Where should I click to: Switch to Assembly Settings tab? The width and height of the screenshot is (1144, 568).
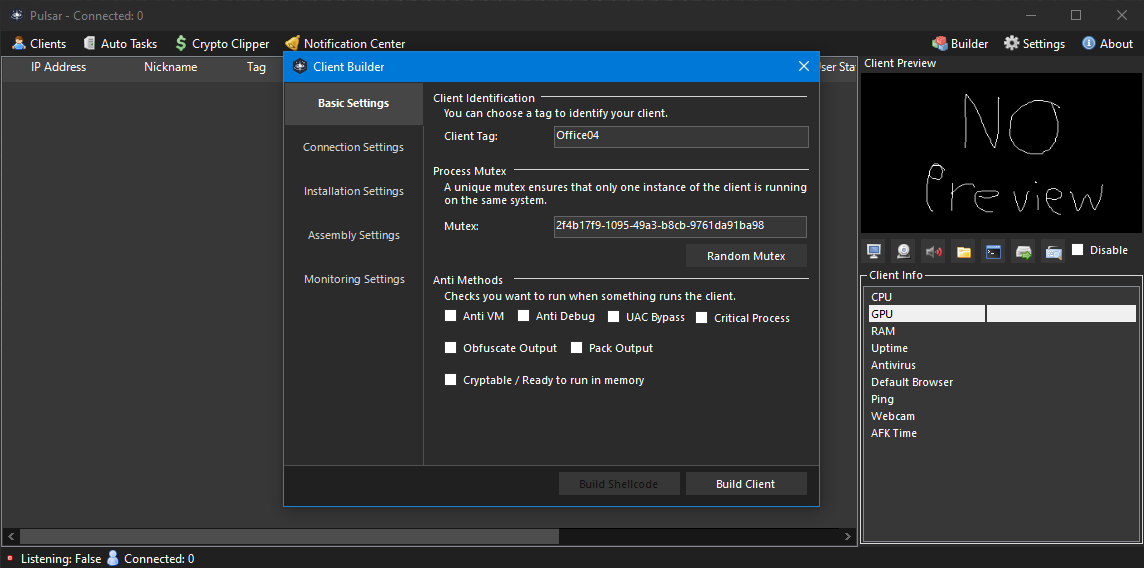[x=353, y=236]
